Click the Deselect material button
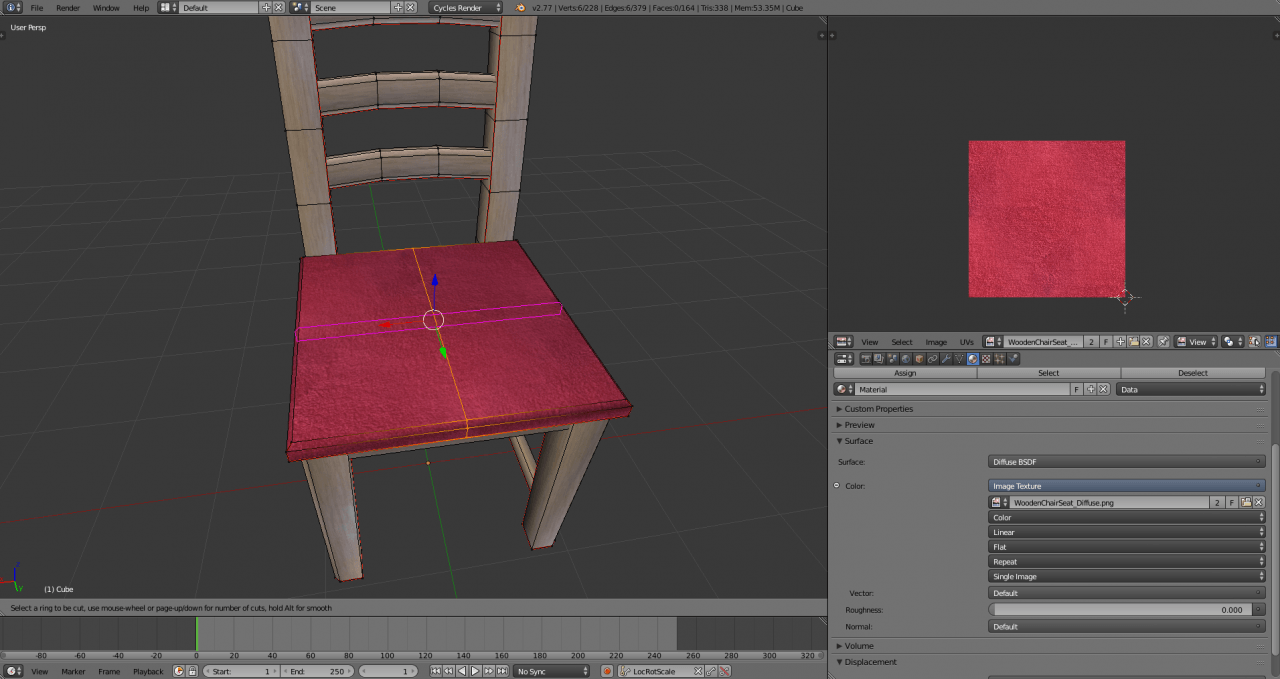Viewport: 1280px width, 679px height. (1192, 373)
